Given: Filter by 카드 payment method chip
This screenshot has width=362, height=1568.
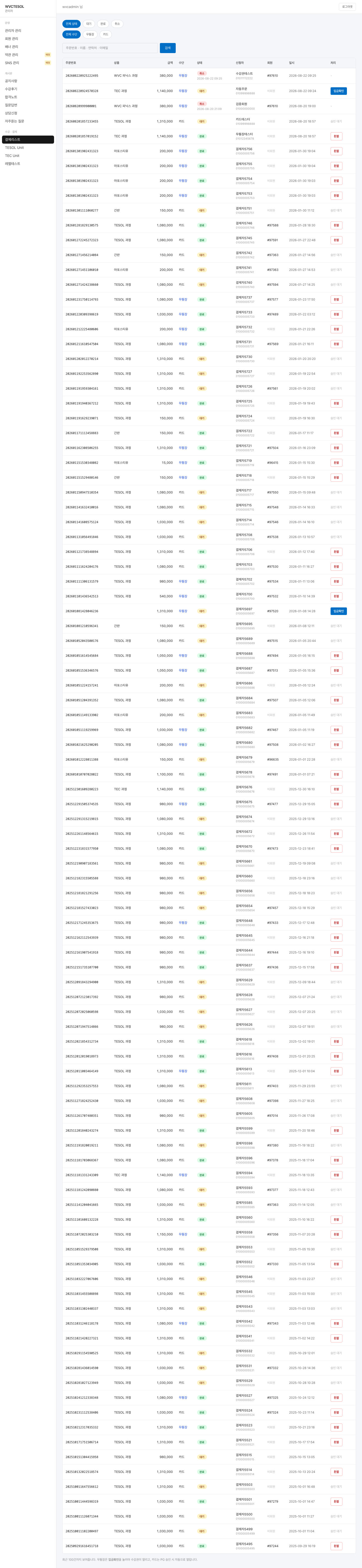Looking at the screenshot, I should [105, 35].
